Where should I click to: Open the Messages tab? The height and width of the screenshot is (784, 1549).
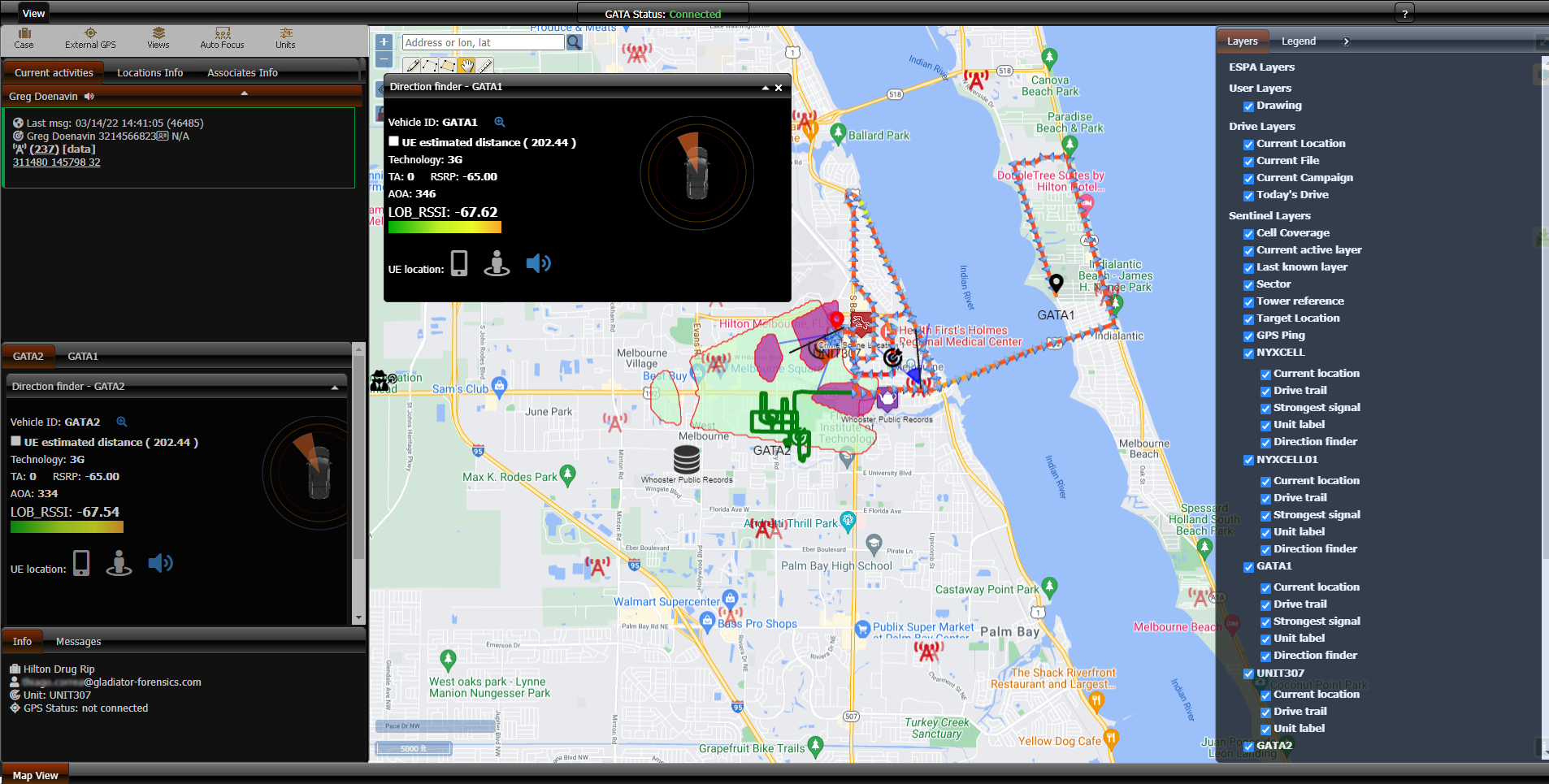pyautogui.click(x=78, y=642)
